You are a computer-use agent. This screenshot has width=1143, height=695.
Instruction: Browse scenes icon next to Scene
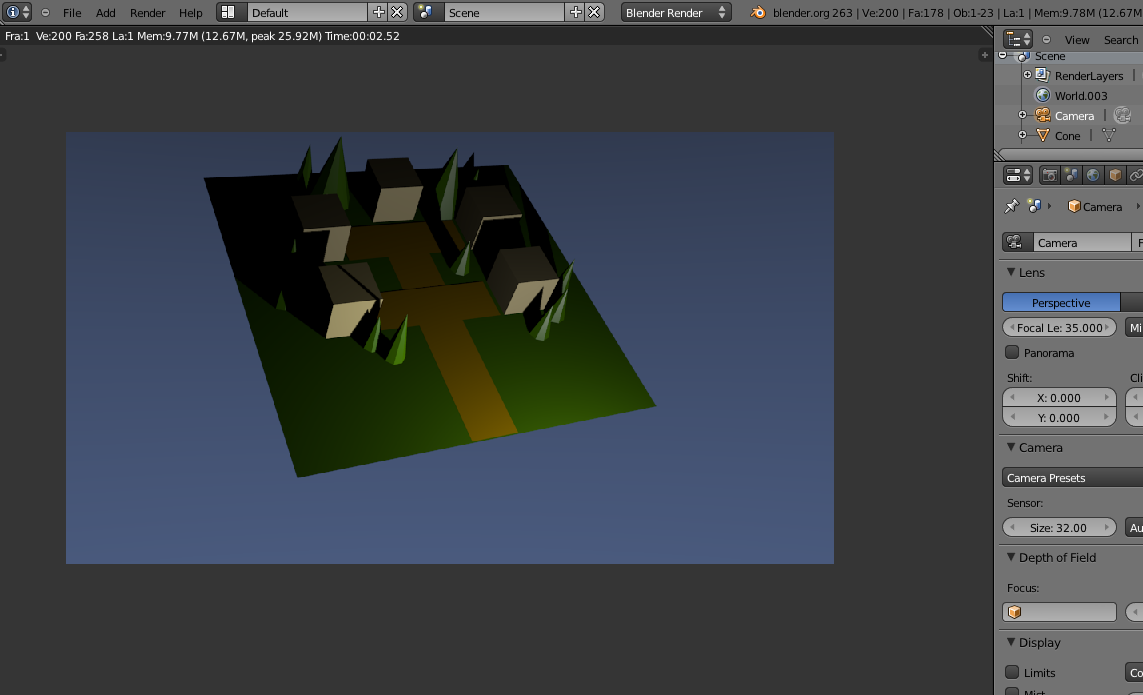click(x=428, y=12)
